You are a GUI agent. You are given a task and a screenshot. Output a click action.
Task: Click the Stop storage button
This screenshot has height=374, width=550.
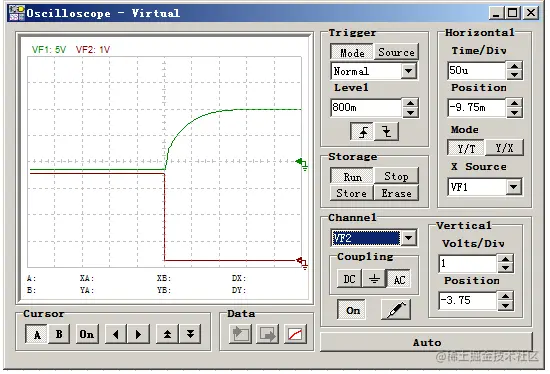[396, 176]
